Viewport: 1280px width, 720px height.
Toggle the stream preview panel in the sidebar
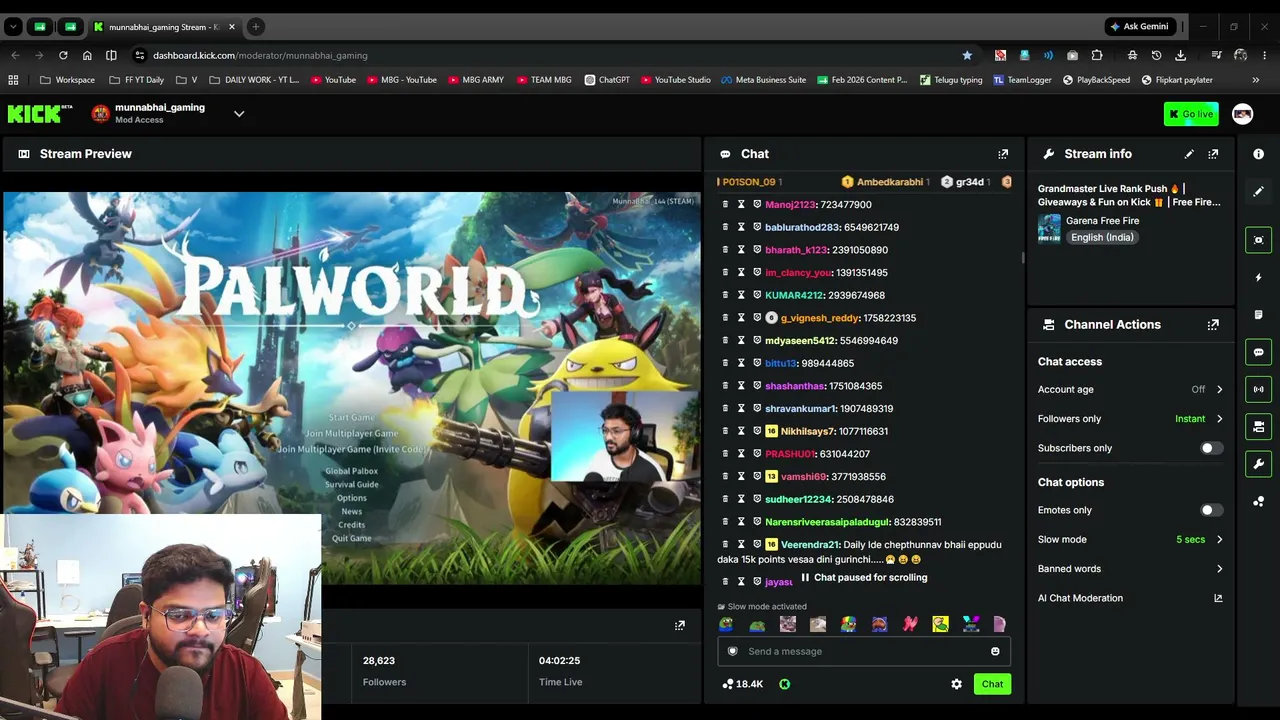click(x=1258, y=240)
